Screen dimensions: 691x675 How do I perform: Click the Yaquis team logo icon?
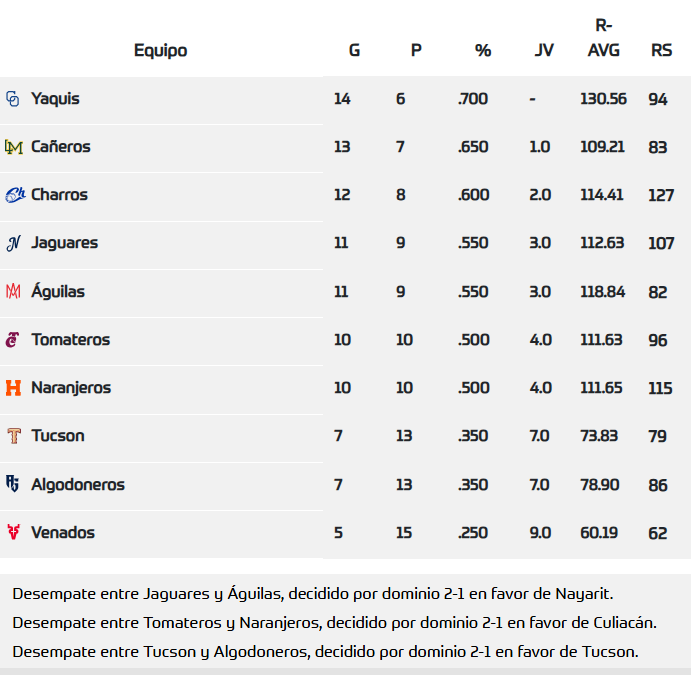[x=13, y=99]
